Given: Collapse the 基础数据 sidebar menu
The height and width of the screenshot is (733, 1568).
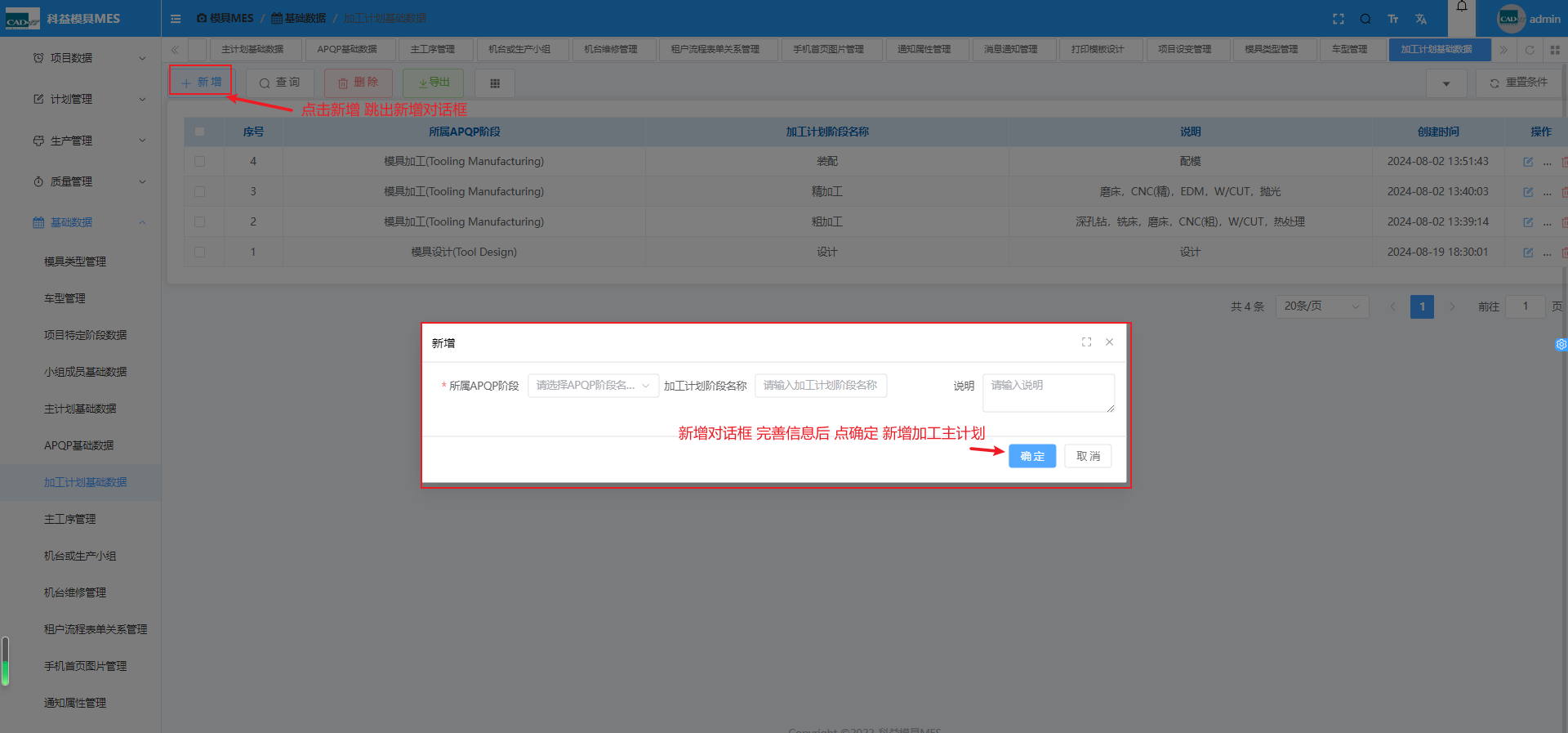Looking at the screenshot, I should point(80,222).
